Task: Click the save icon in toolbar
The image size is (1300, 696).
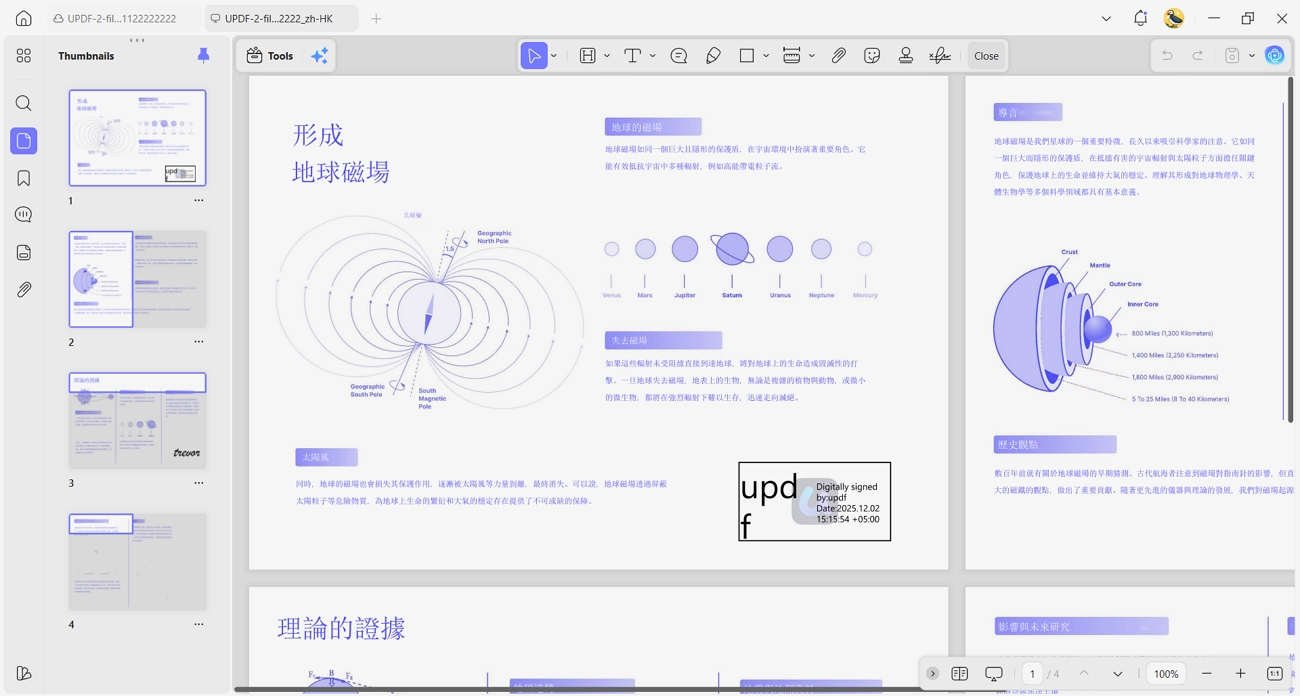Action: (x=1232, y=56)
